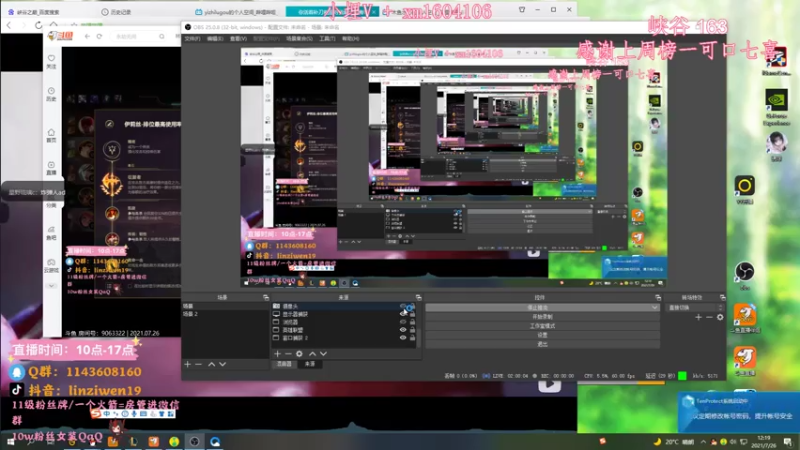Pop out the scenes dock panel
Viewport: 800px width, 450px height.
pos(266,297)
